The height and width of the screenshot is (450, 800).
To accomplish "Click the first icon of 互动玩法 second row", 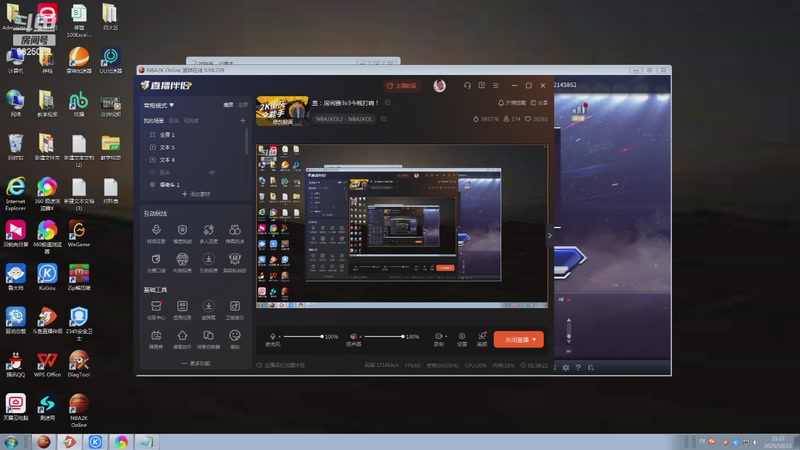I will pos(156,259).
